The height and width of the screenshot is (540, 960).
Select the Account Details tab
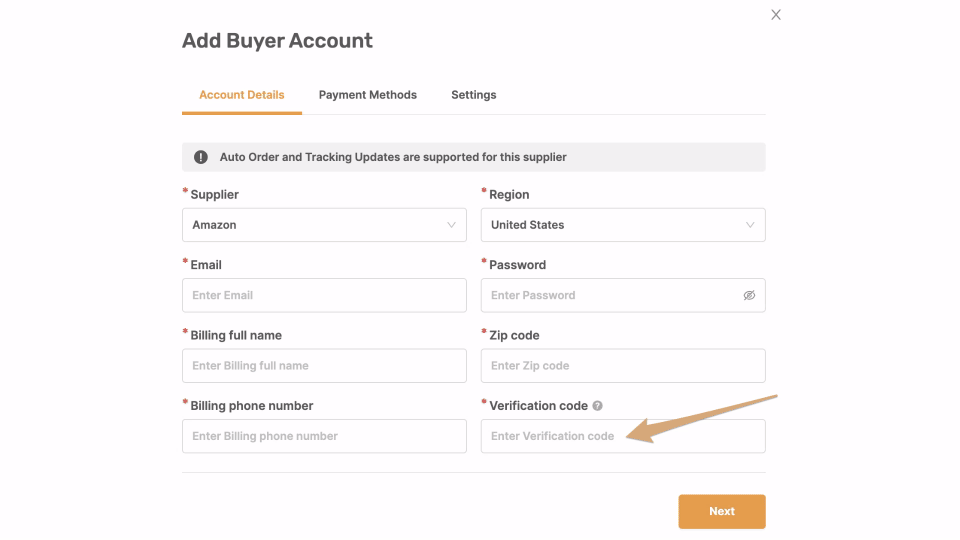tap(242, 95)
